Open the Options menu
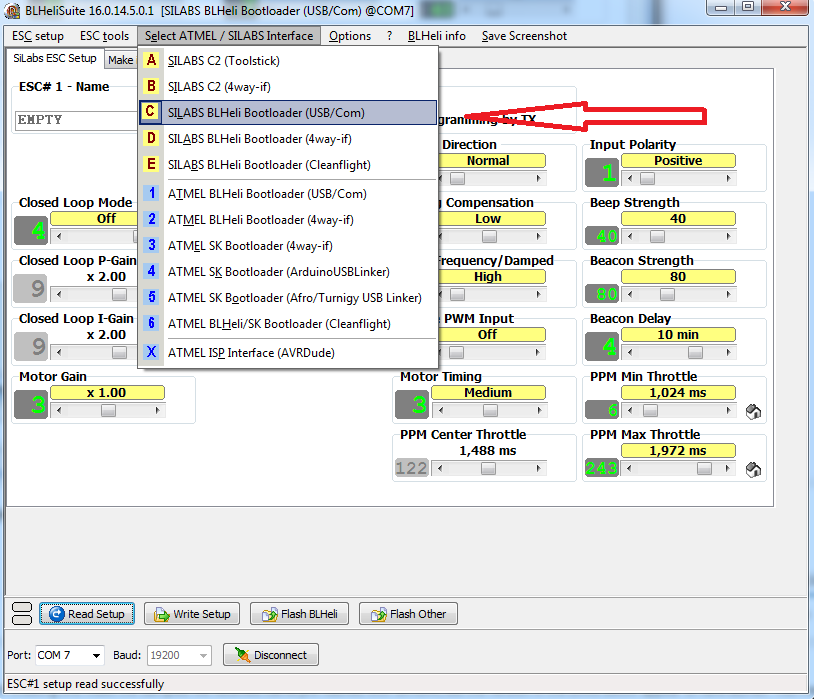 pos(350,36)
